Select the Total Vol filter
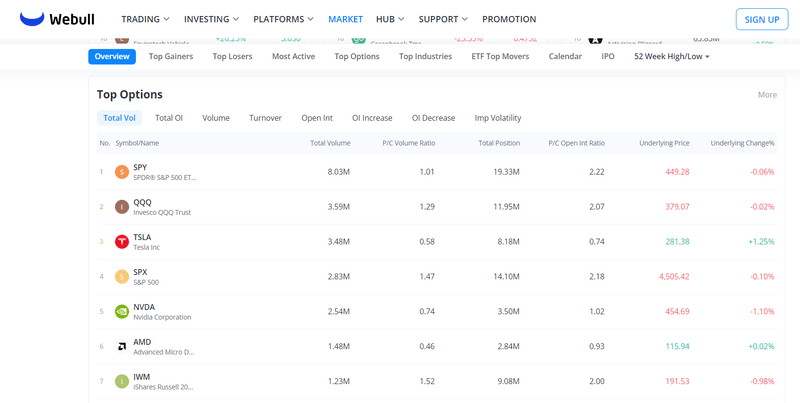800x403 pixels. [x=119, y=118]
